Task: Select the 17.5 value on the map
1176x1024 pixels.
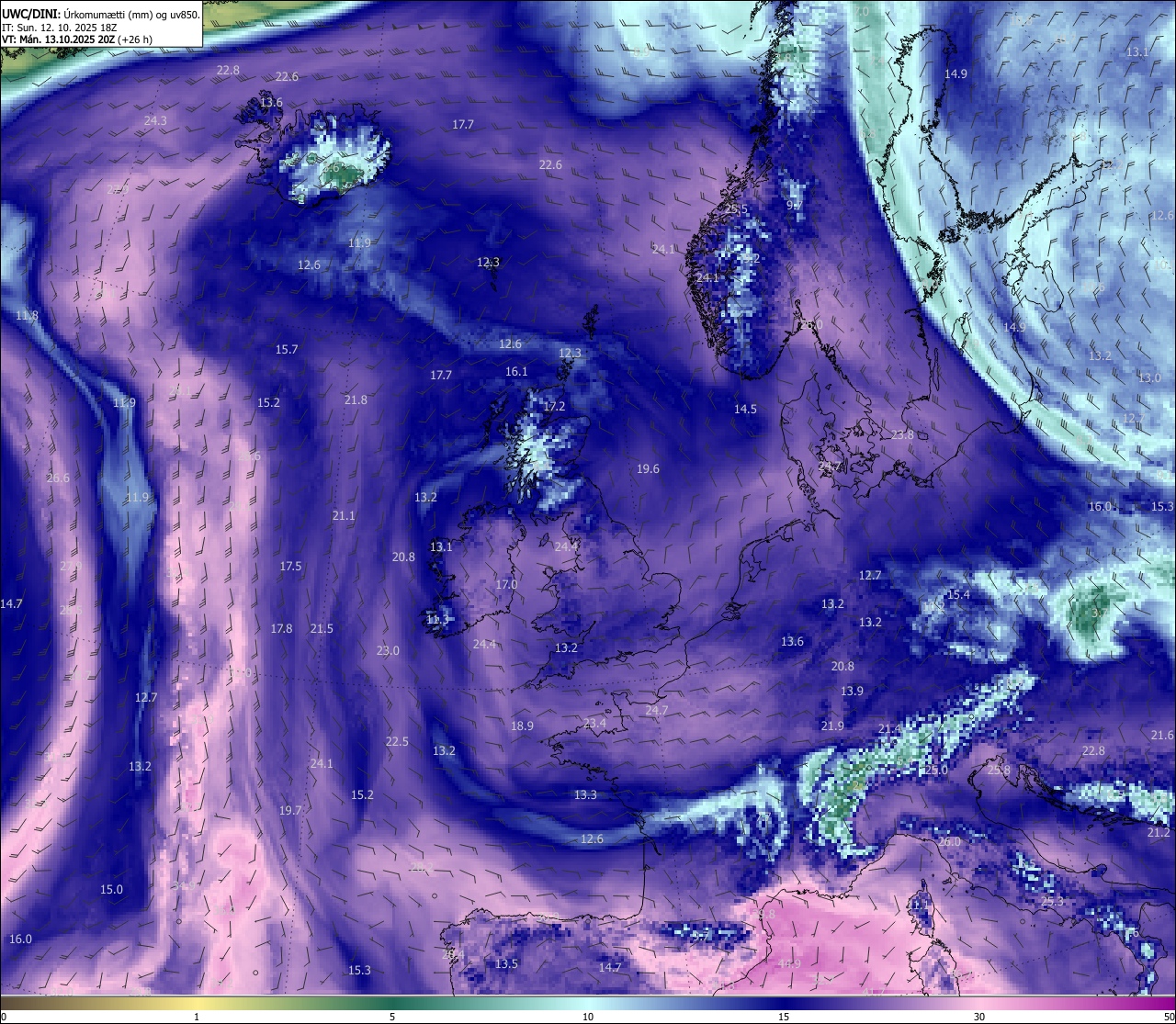Action: [x=290, y=566]
